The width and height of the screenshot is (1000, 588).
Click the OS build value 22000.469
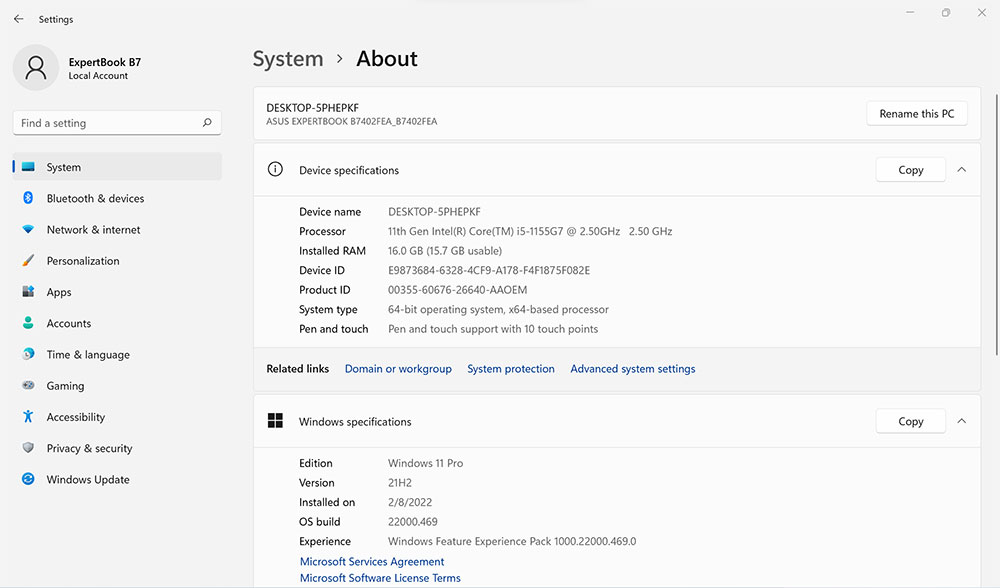pos(413,522)
